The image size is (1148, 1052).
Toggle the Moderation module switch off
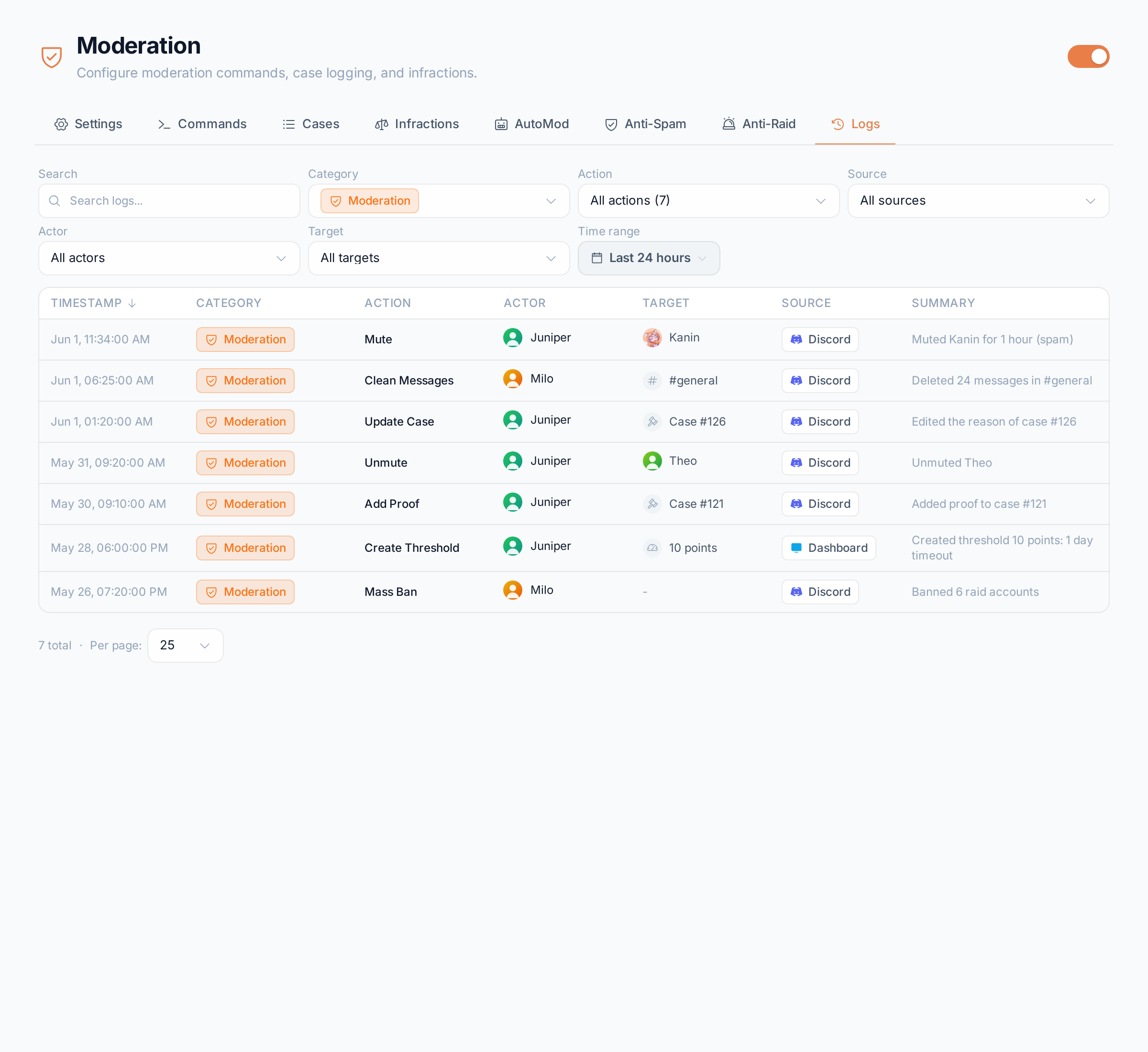pyautogui.click(x=1088, y=56)
